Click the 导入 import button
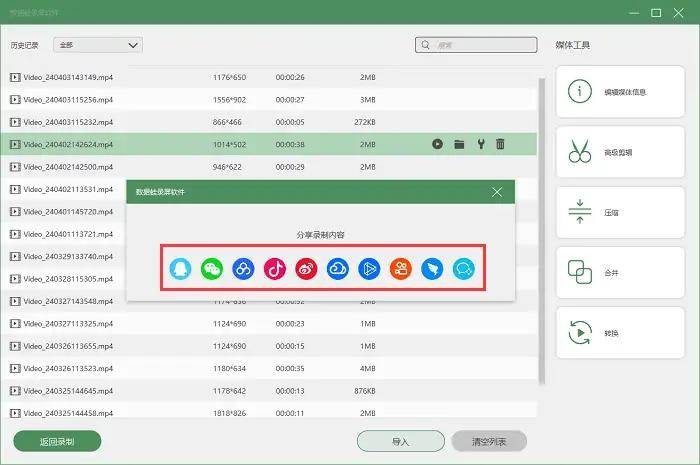Image resolution: width=700 pixels, height=465 pixels. pos(400,441)
